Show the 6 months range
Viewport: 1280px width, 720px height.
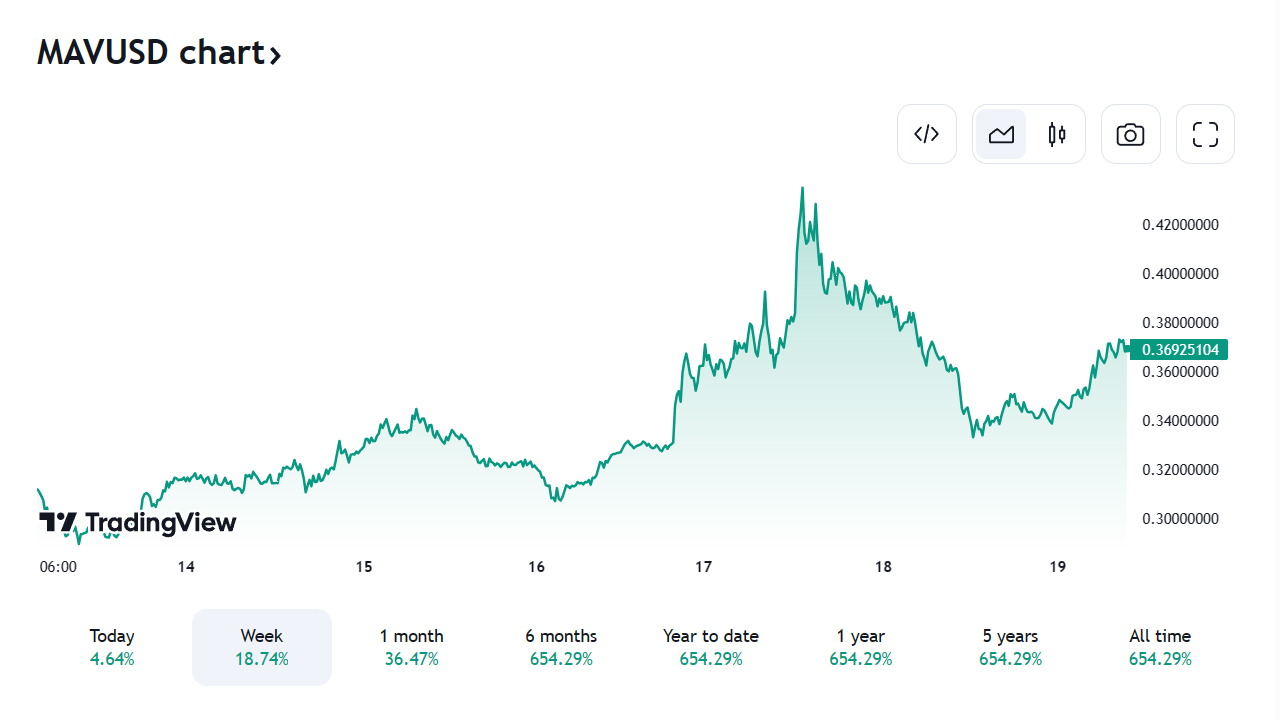pyautogui.click(x=561, y=647)
